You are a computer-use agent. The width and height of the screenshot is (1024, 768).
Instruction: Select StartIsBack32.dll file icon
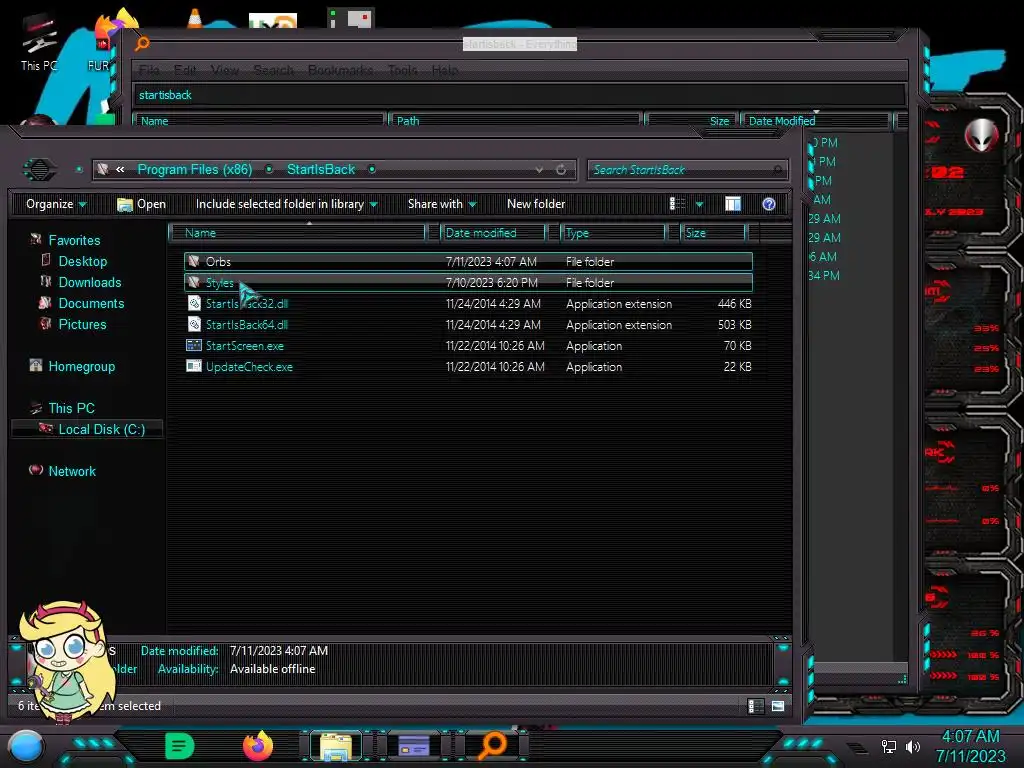point(194,304)
